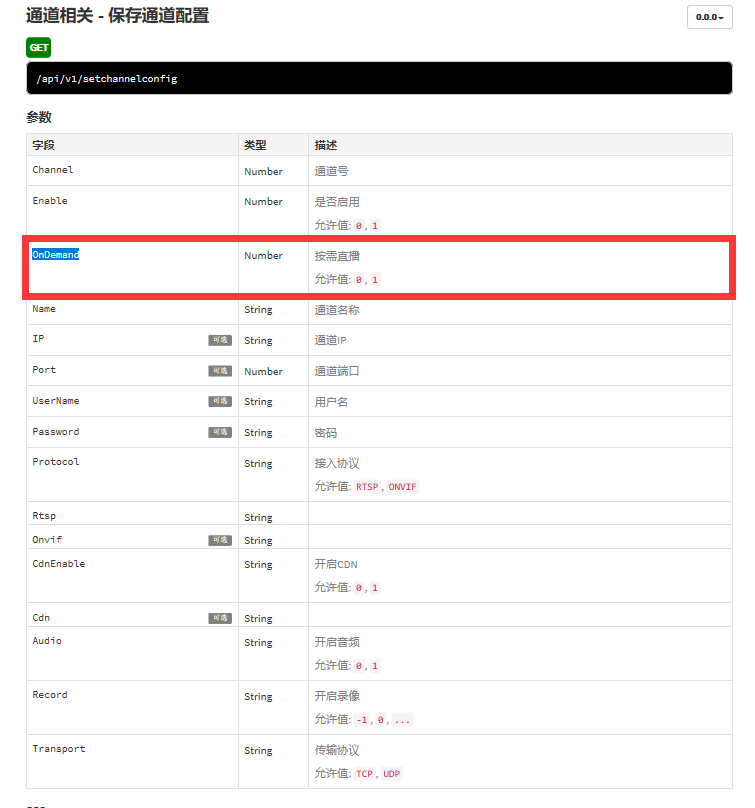Image resolution: width=755 pixels, height=808 pixels.
Task: Click the Name field name
Action: pos(44,309)
